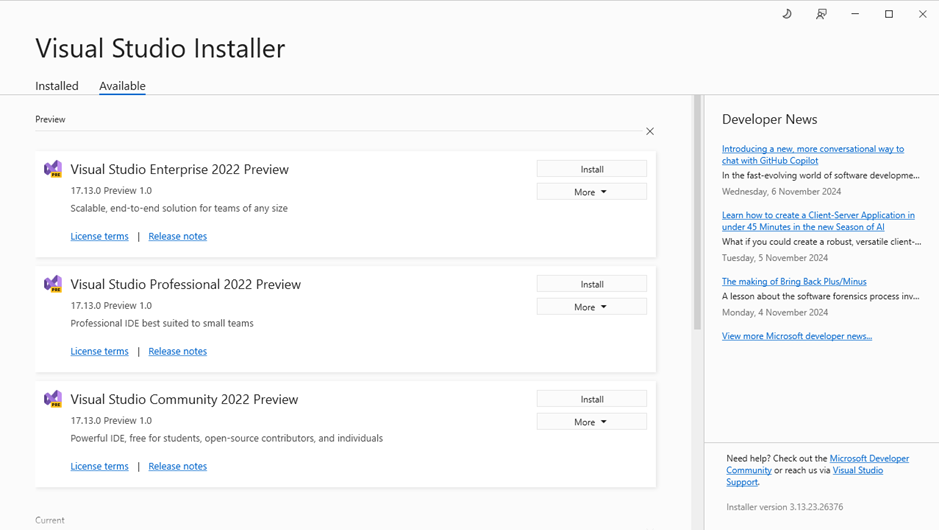939x530 pixels.
Task: Expand More dropdown for Community 2022 Preview
Action: pyautogui.click(x=592, y=422)
